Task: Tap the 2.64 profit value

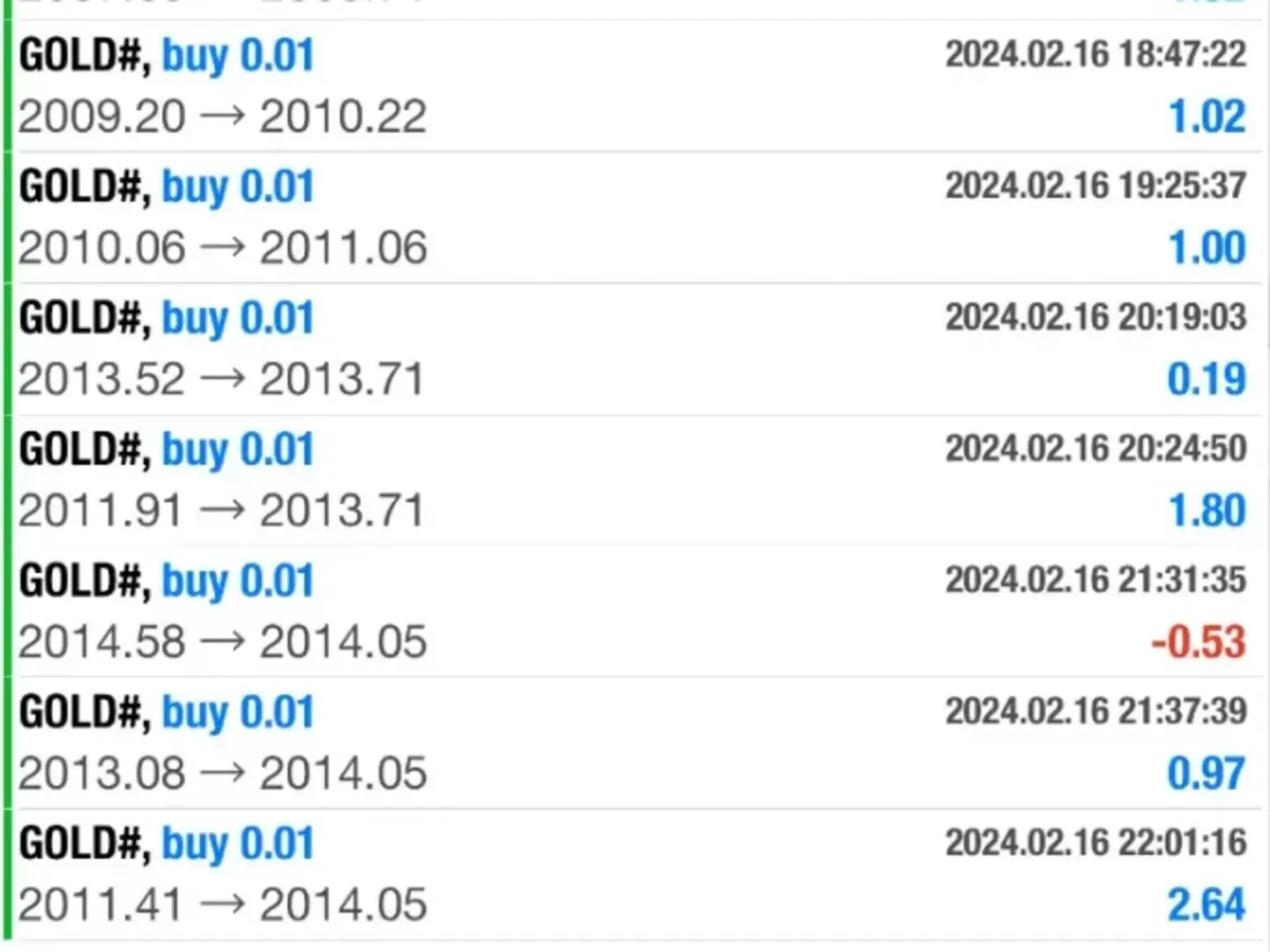Action: [1206, 905]
